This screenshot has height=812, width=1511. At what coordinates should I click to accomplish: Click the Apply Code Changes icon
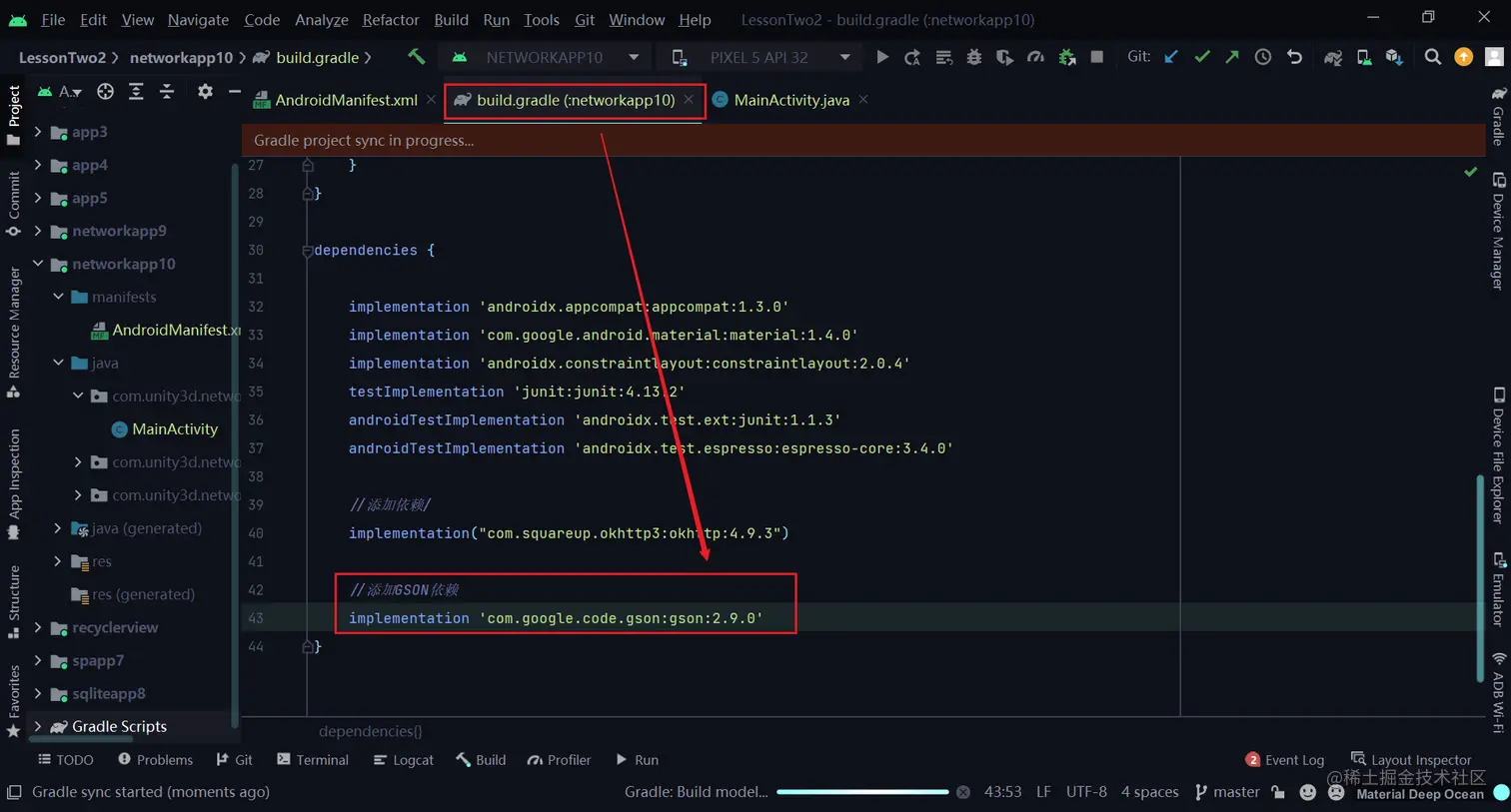click(x=943, y=57)
